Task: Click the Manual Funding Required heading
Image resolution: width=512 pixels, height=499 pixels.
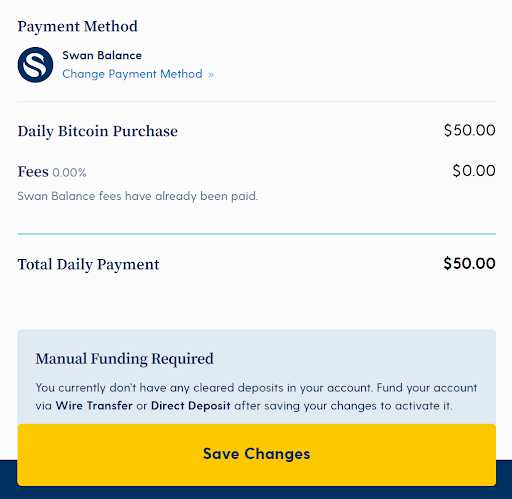Action: pos(124,359)
